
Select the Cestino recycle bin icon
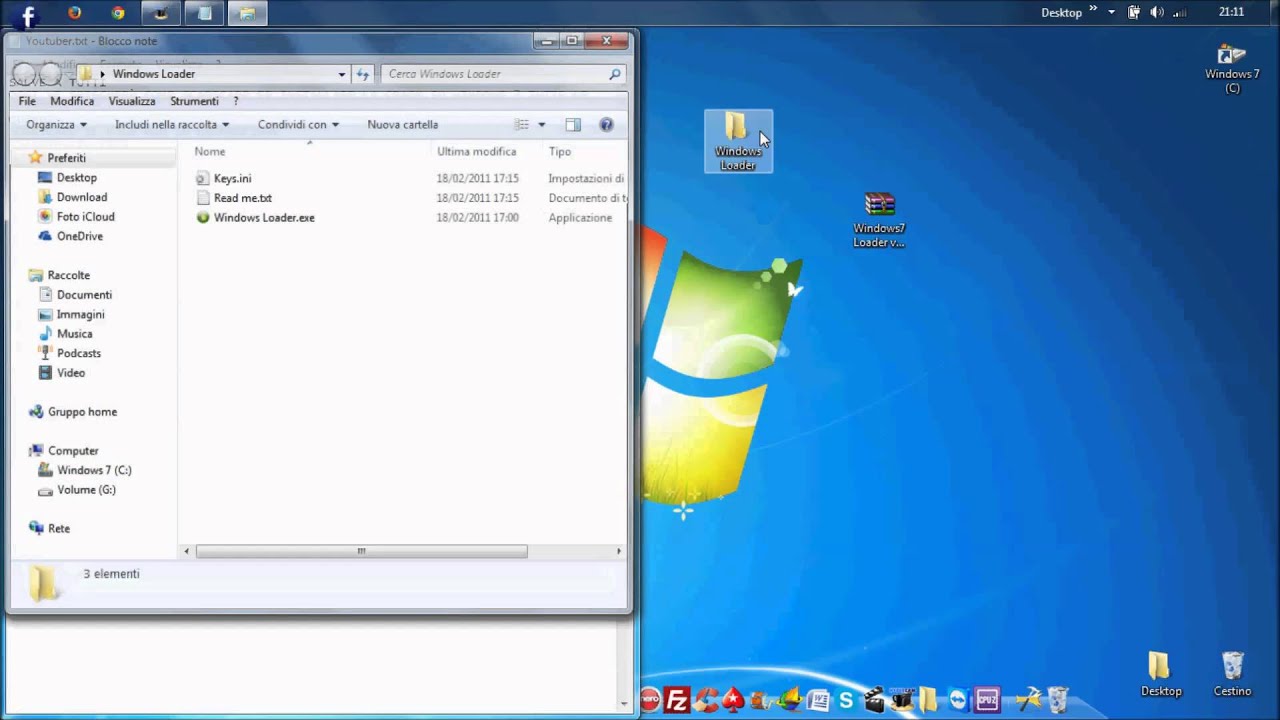(1232, 674)
